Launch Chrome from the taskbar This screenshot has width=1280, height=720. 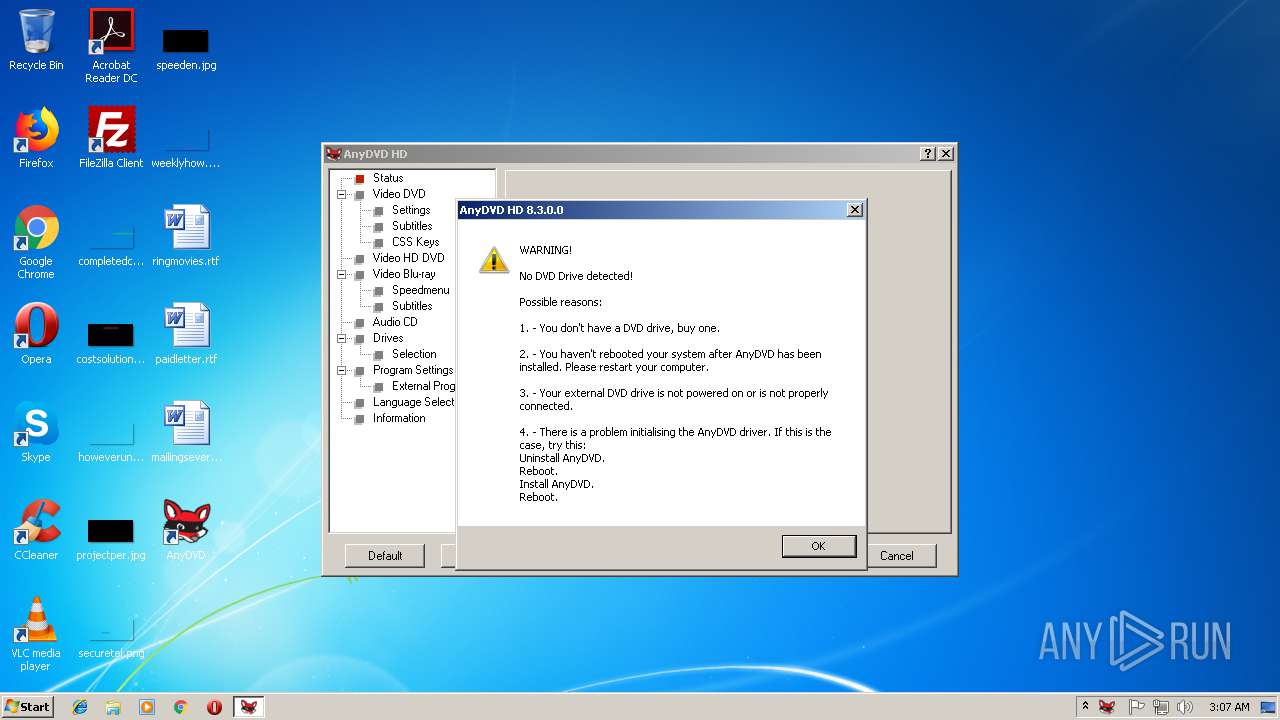(181, 707)
